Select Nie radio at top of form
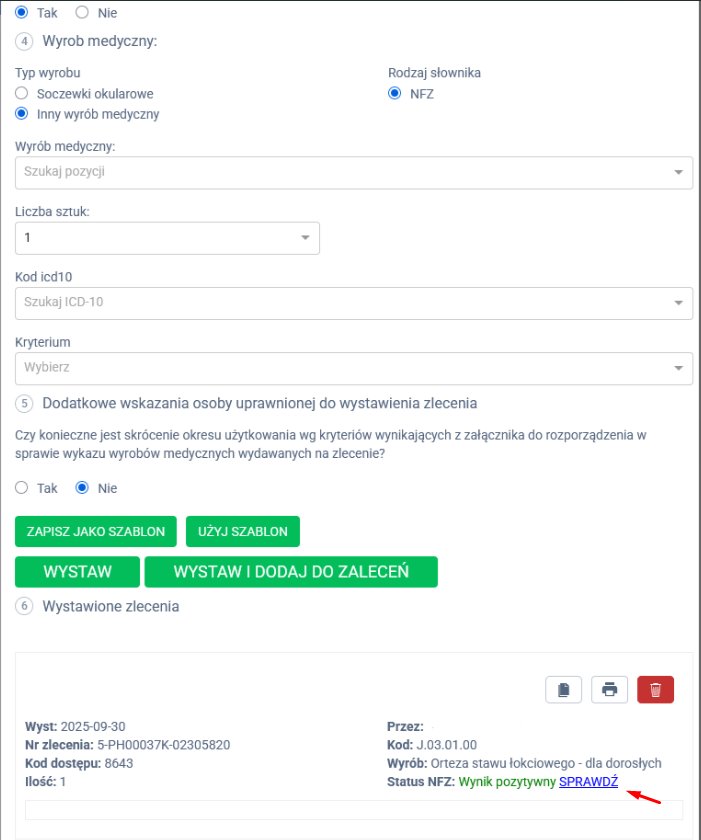 [x=82, y=13]
